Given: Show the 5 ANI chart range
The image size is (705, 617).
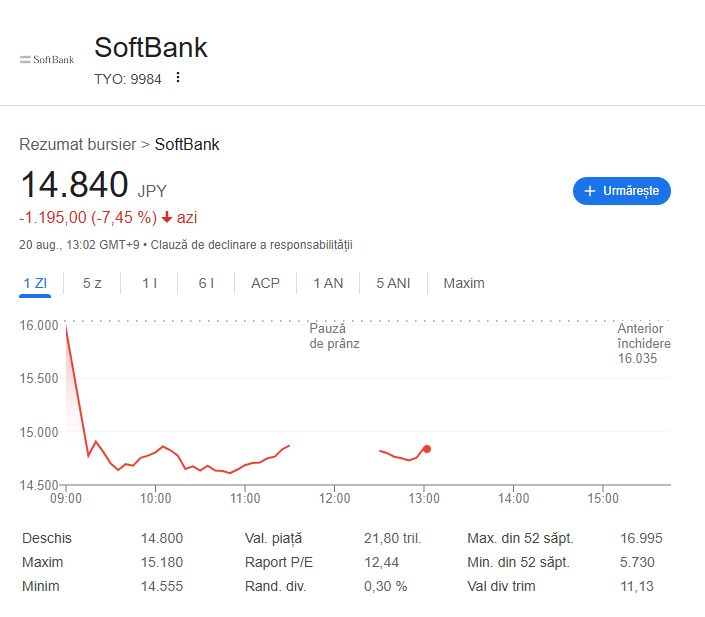Looking at the screenshot, I should pyautogui.click(x=393, y=283).
